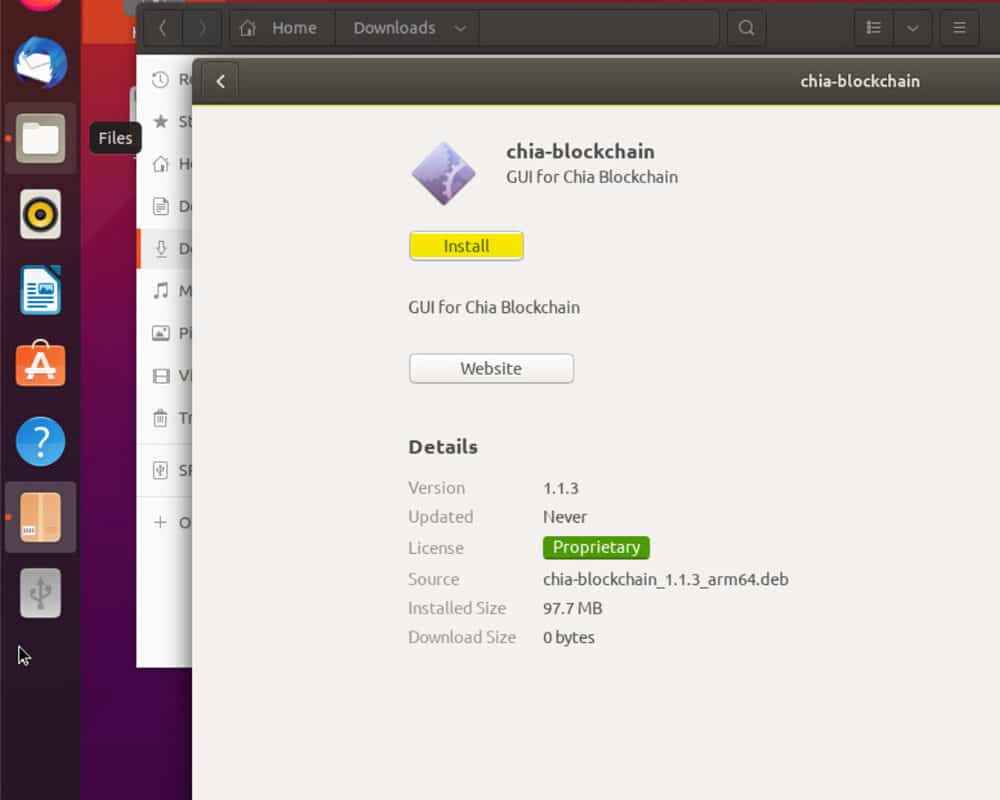The width and height of the screenshot is (1000, 800).
Task: Open the Files app in the dock
Action: 40,138
